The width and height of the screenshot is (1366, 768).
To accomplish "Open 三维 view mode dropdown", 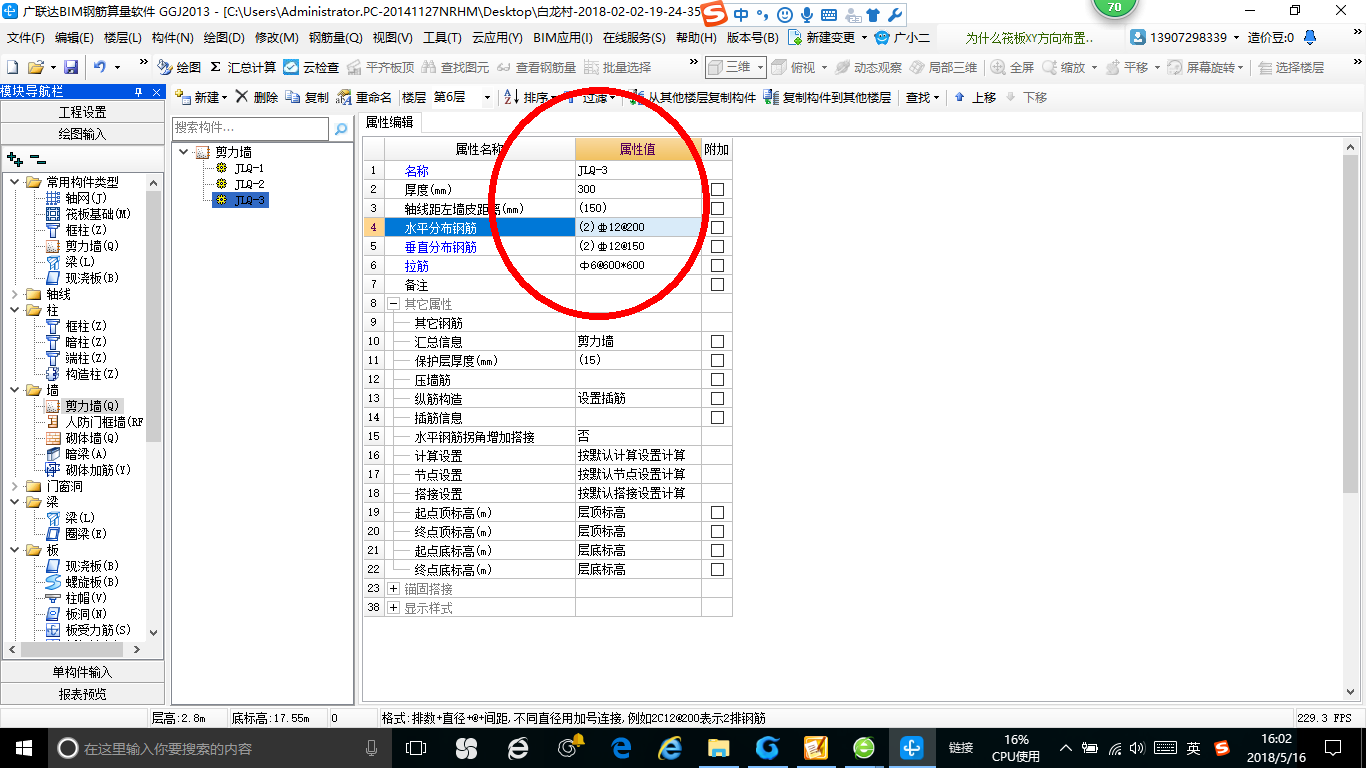I will pyautogui.click(x=760, y=67).
